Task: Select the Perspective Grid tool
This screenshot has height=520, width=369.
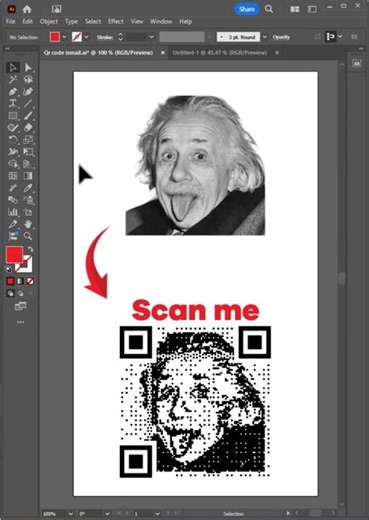Action: click(x=28, y=164)
